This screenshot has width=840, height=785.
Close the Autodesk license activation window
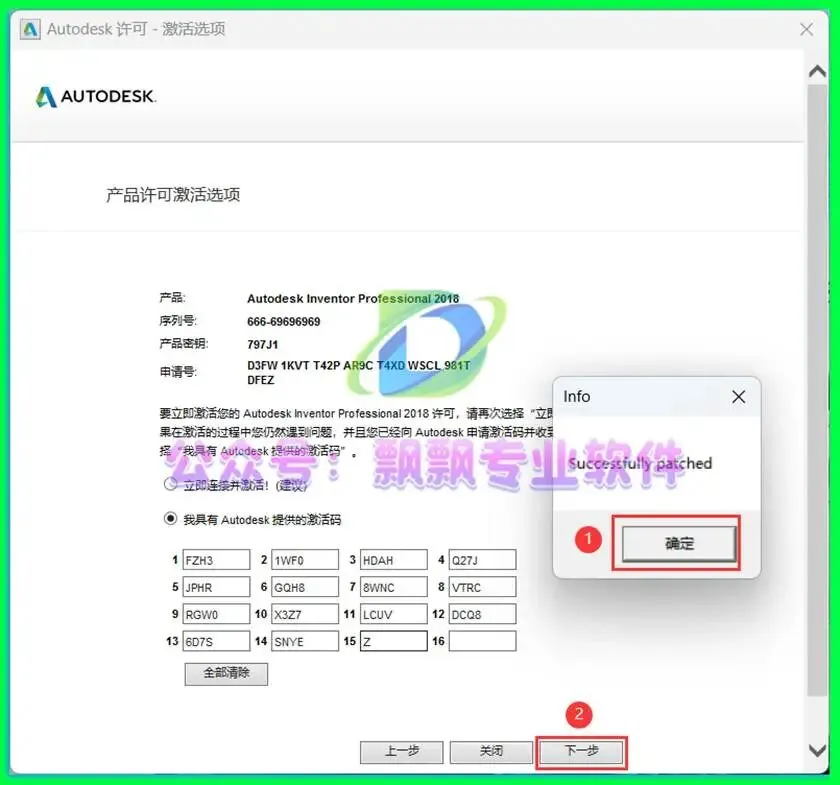pyautogui.click(x=806, y=29)
